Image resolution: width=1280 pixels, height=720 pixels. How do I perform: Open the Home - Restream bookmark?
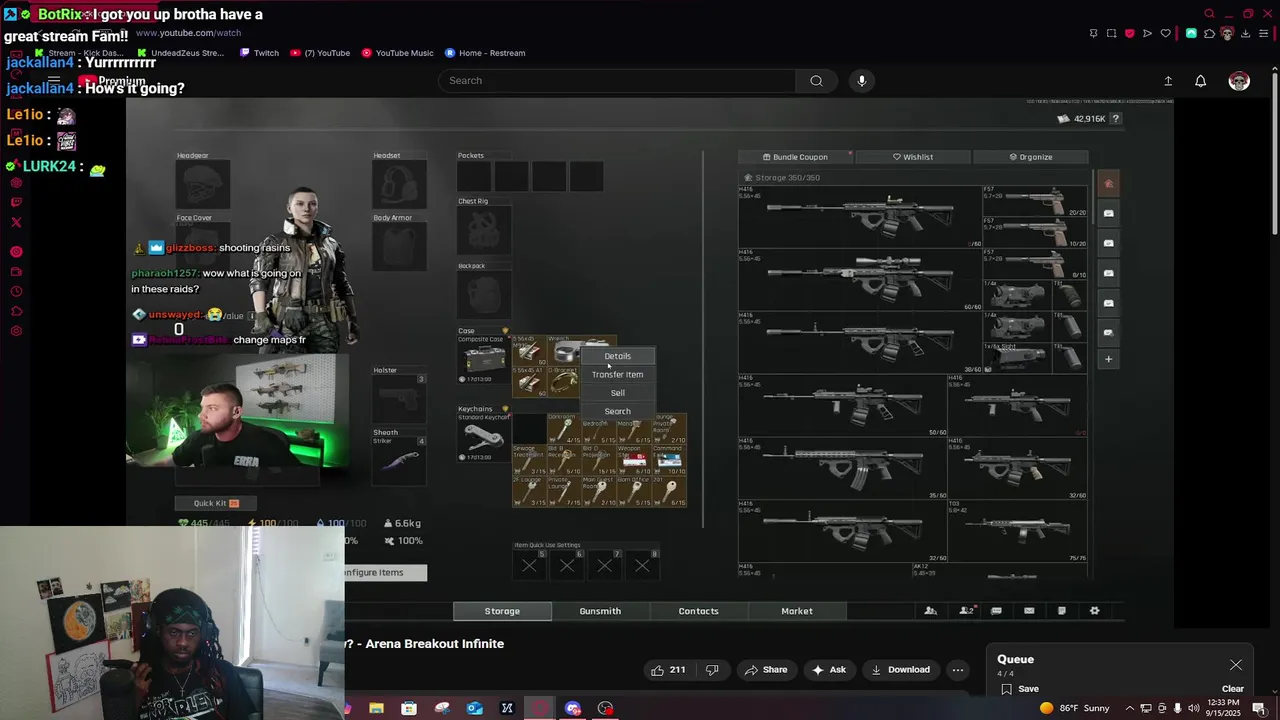point(485,53)
